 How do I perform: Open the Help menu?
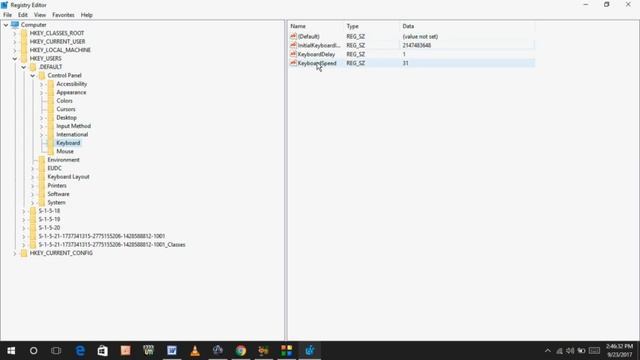click(x=87, y=15)
